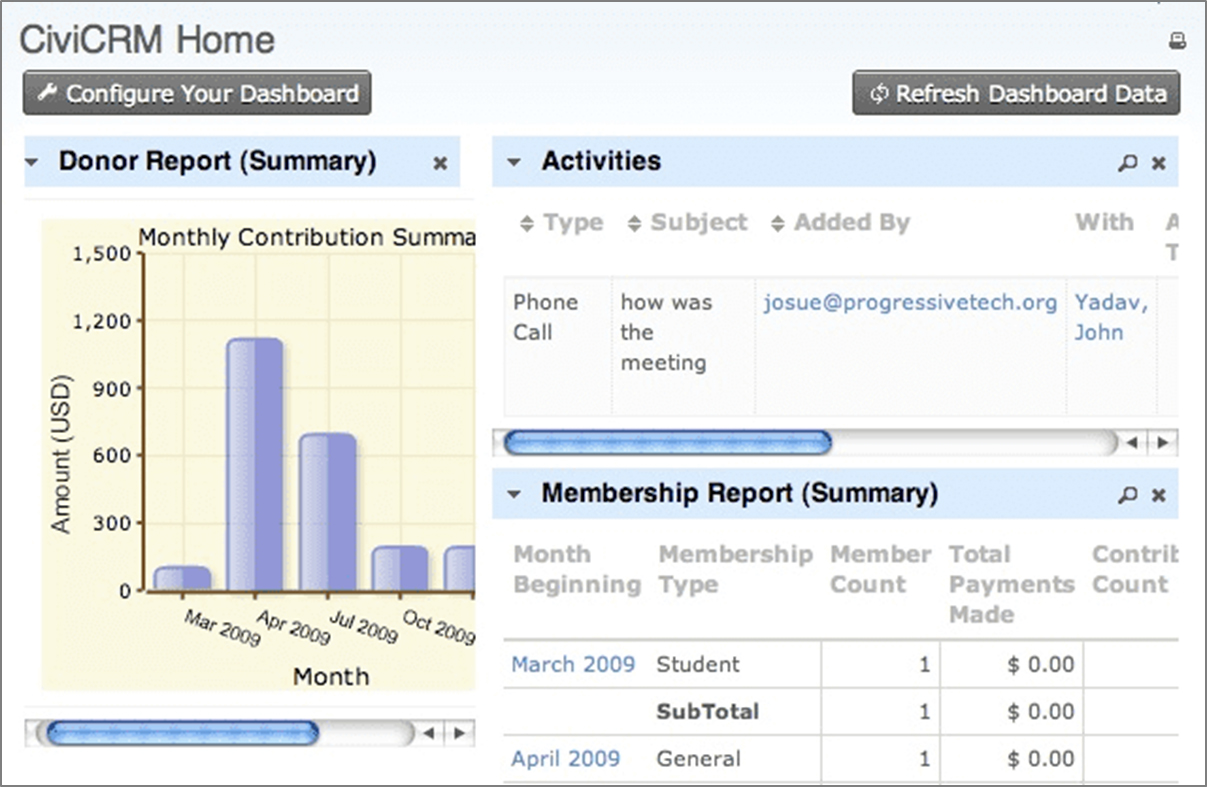Viewport: 1207px width, 787px height.
Task: Close the Membership Report (Summary) dashlet
Action: (x=1159, y=494)
